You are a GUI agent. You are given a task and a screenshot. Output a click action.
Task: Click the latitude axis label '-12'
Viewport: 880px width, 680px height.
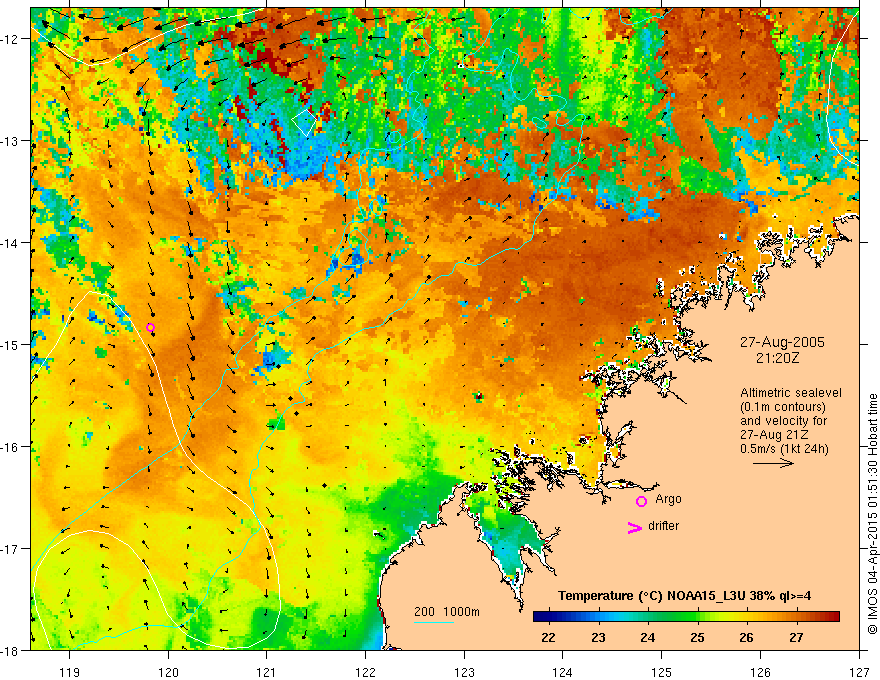[x=11, y=39]
